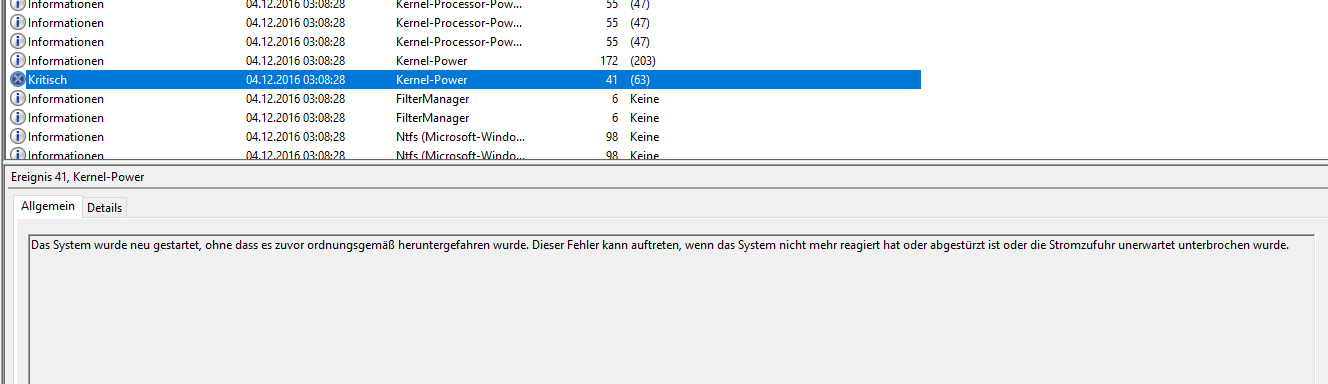
Task: Click Kernel-Power source in the Kritisch row
Action: click(x=431, y=80)
